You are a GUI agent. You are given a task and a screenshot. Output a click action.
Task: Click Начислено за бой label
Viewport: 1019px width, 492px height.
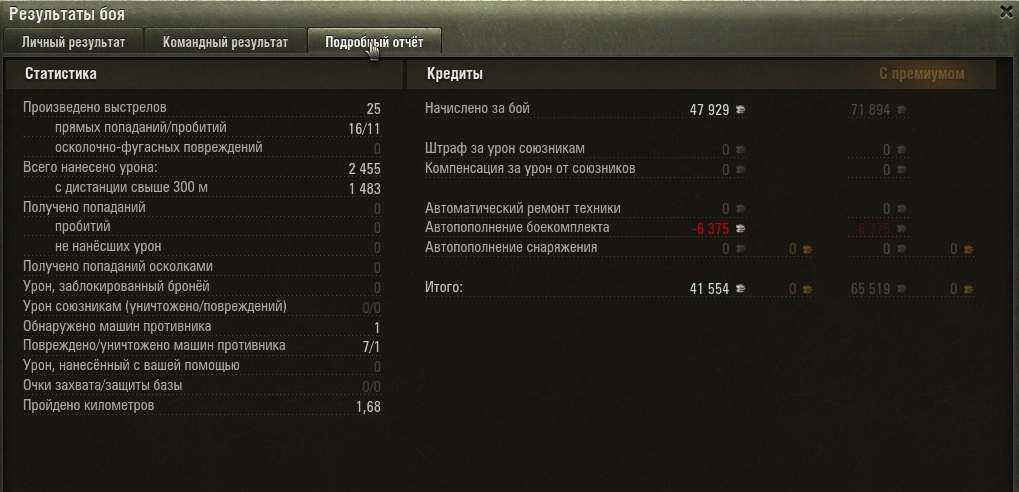coord(477,109)
